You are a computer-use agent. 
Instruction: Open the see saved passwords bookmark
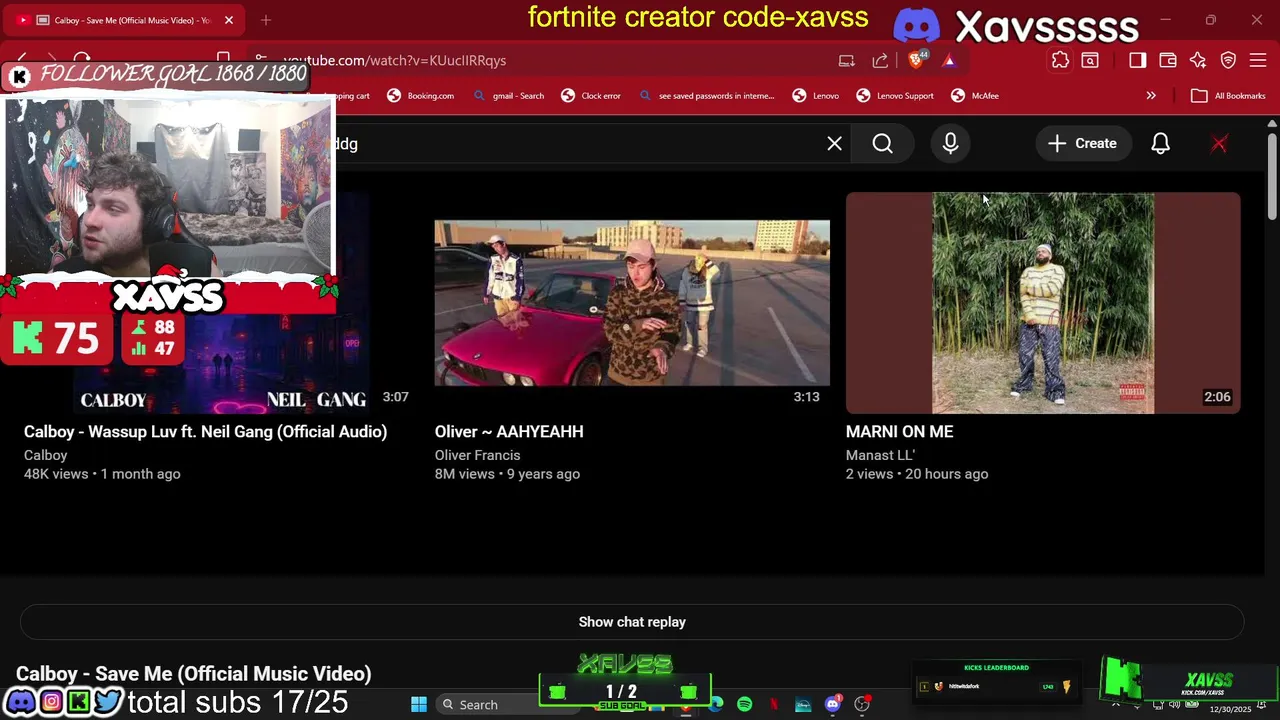[x=707, y=96]
